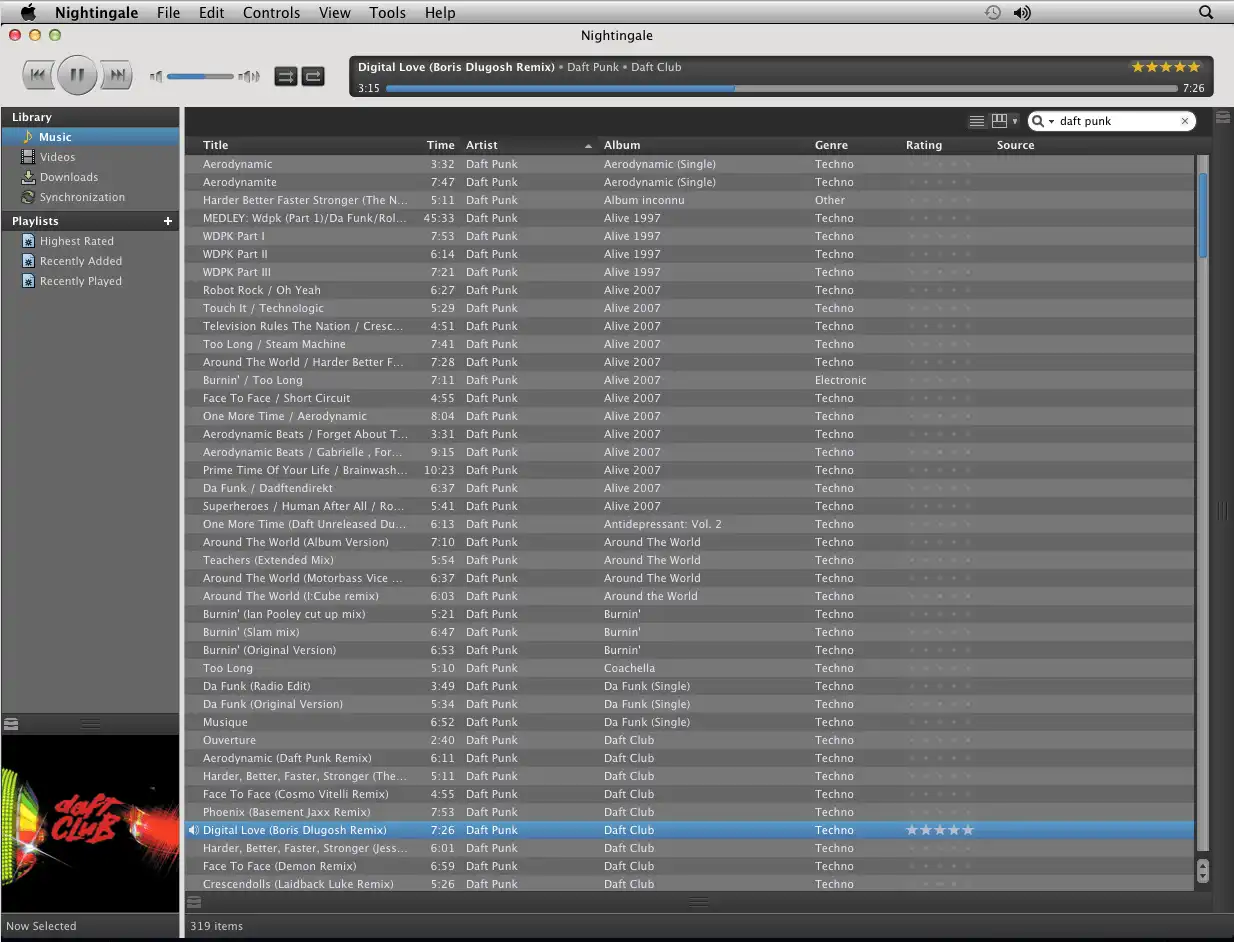Click speaker icon on Digital Love row
This screenshot has height=942, width=1234.
click(193, 830)
